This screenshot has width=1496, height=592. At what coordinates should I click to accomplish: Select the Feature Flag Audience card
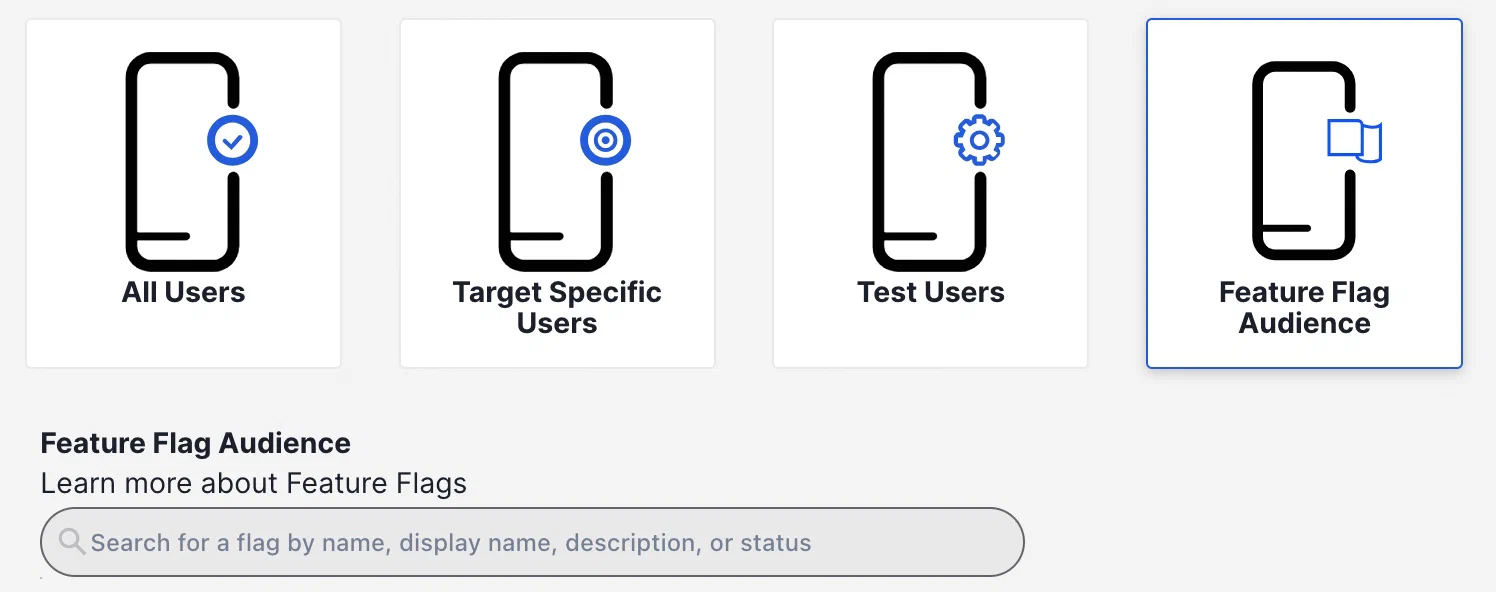pyautogui.click(x=1304, y=193)
